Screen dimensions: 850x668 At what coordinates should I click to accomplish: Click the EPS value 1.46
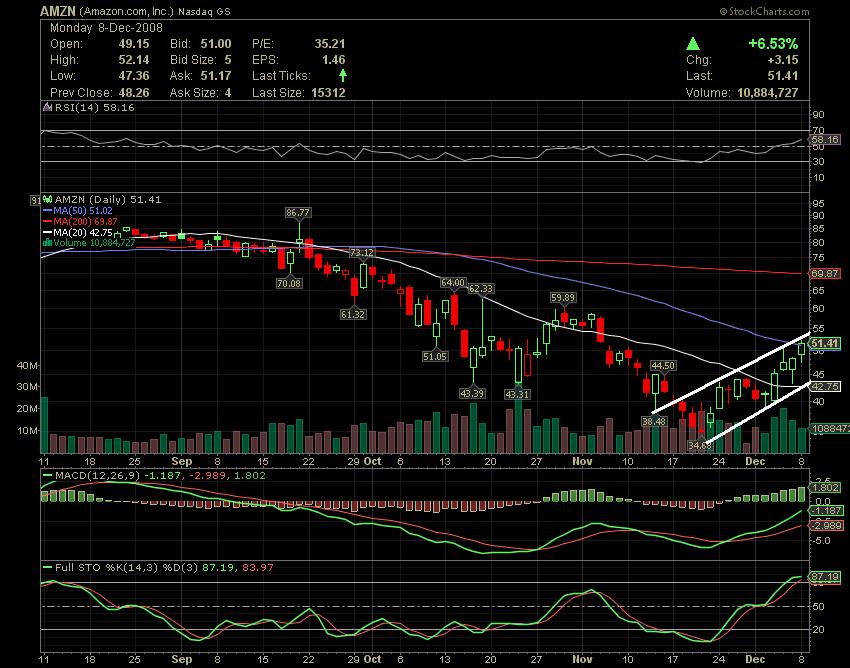333,60
